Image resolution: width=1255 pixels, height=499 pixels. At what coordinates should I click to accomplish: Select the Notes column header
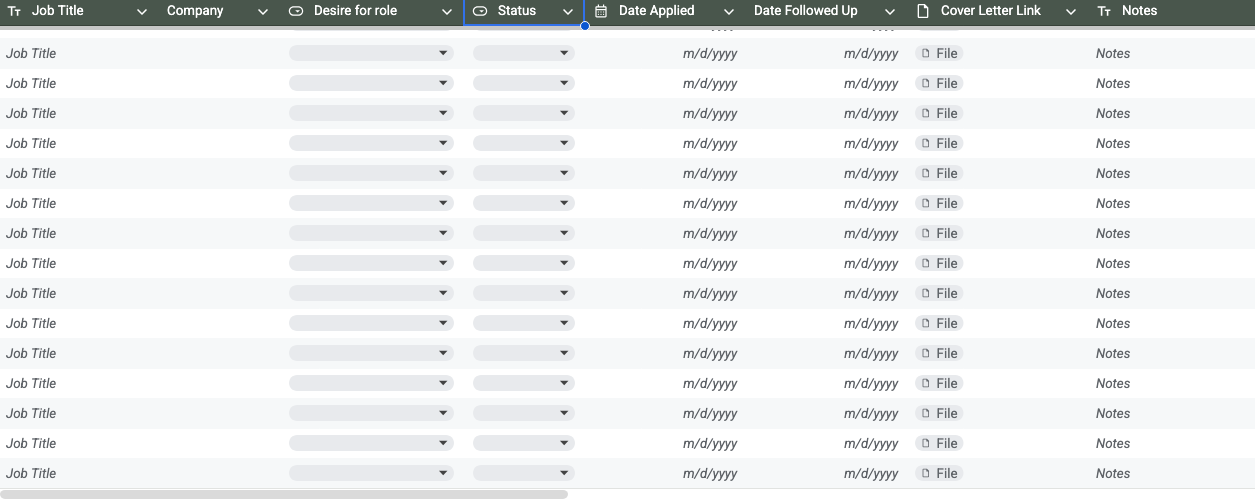click(1140, 11)
